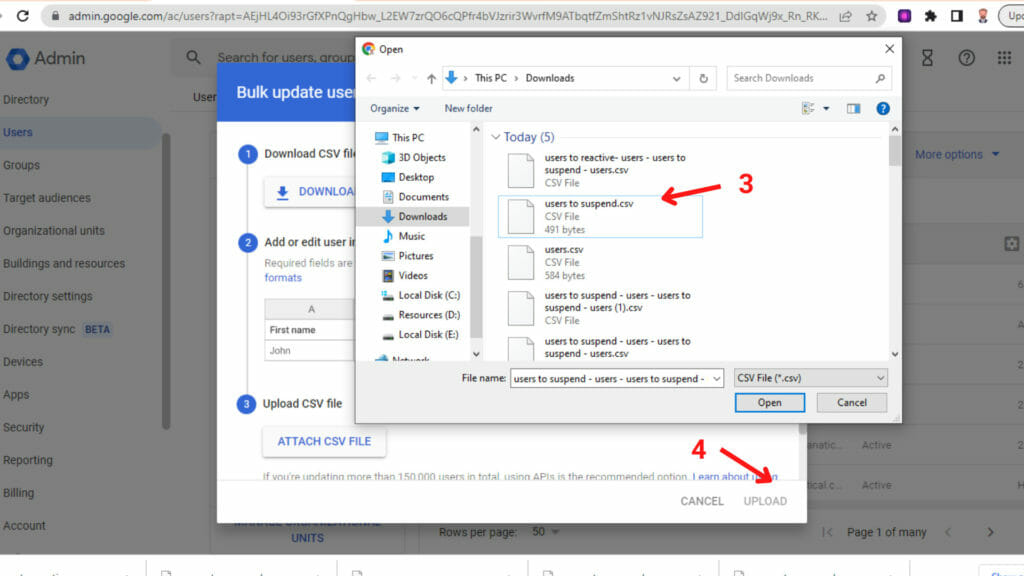The image size is (1024, 576).
Task: Open the CSV File (*.csv) type dropdown
Action: [x=810, y=378]
